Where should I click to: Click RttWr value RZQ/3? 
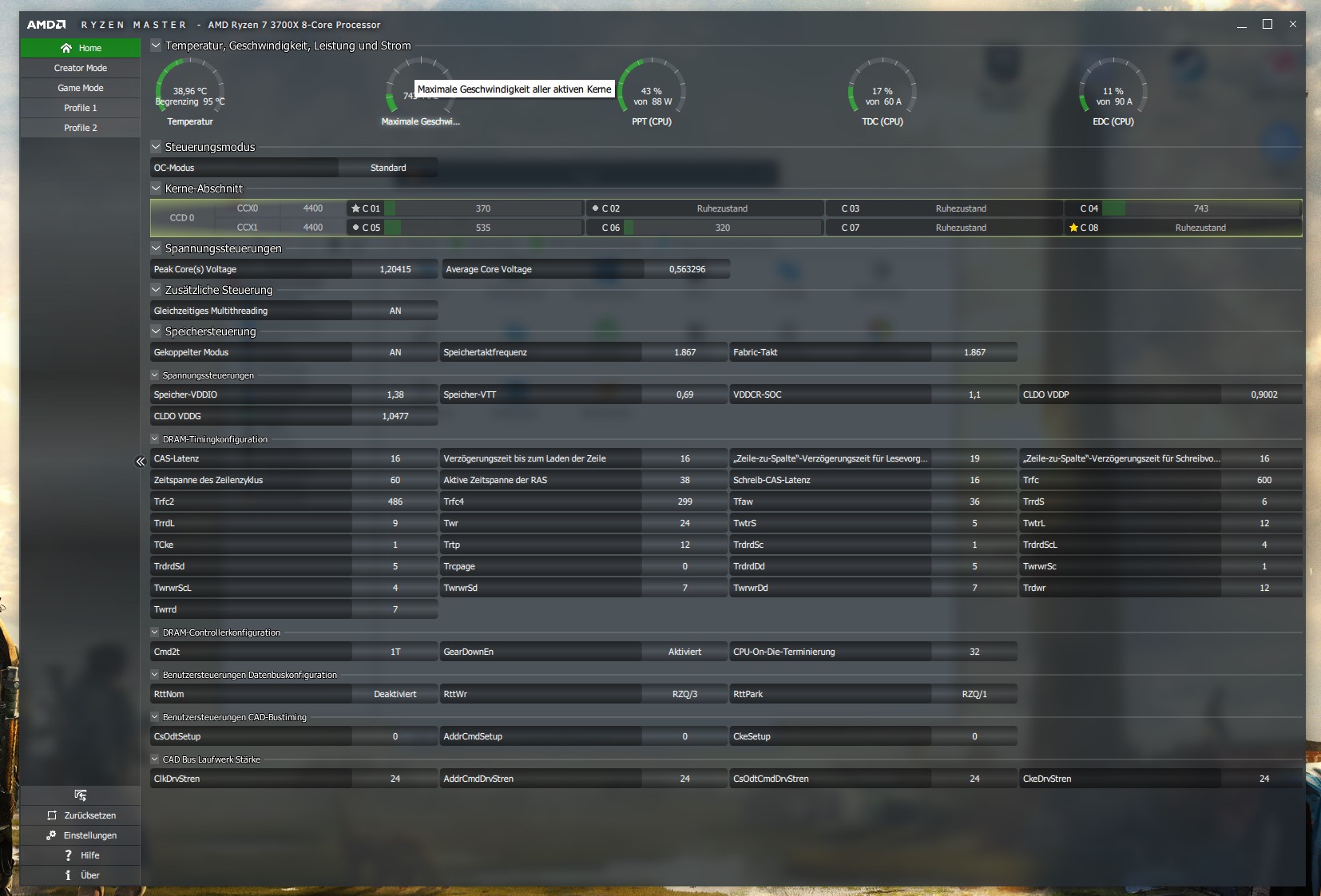point(684,694)
